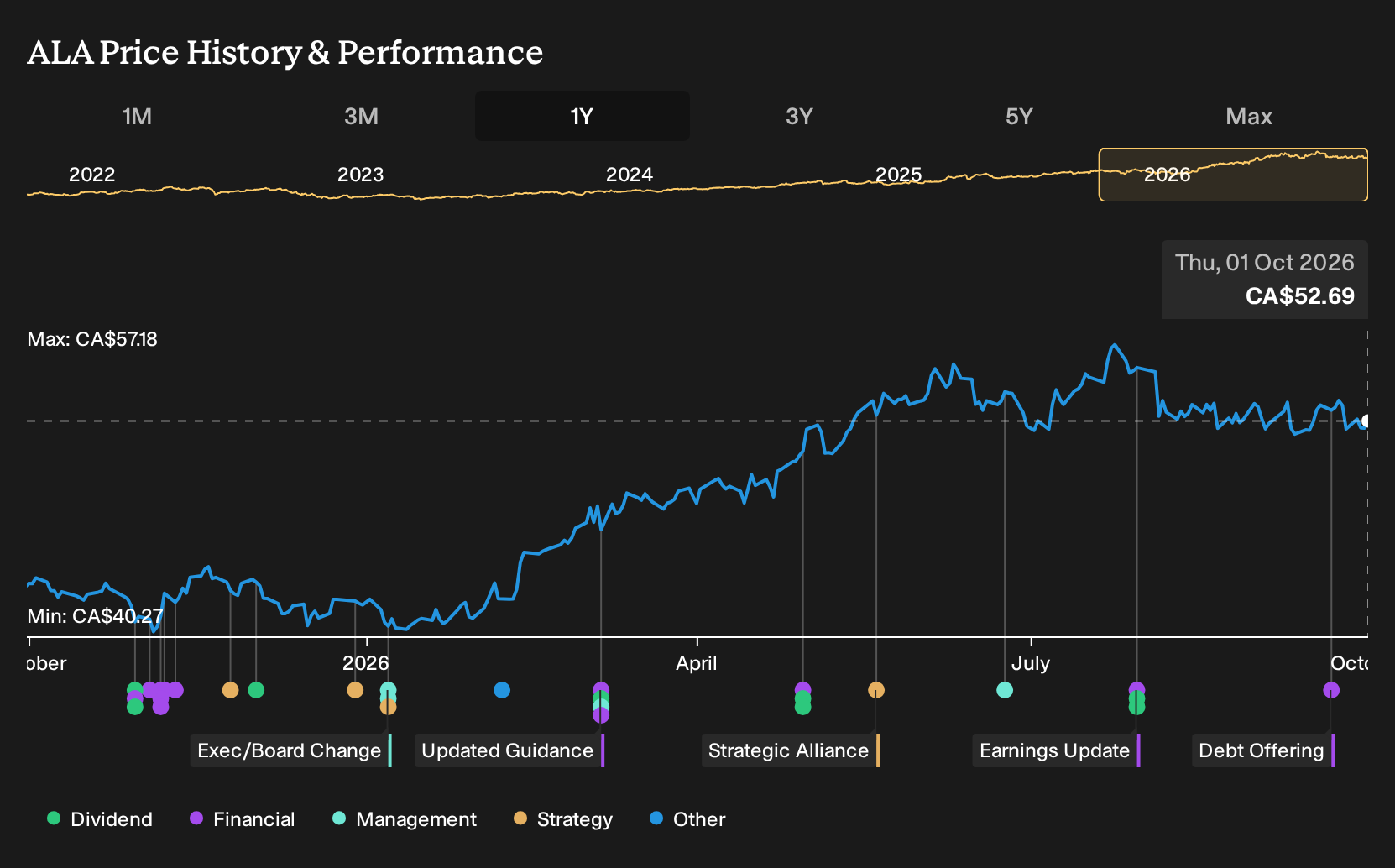Click the blue Other event dot

[502, 690]
